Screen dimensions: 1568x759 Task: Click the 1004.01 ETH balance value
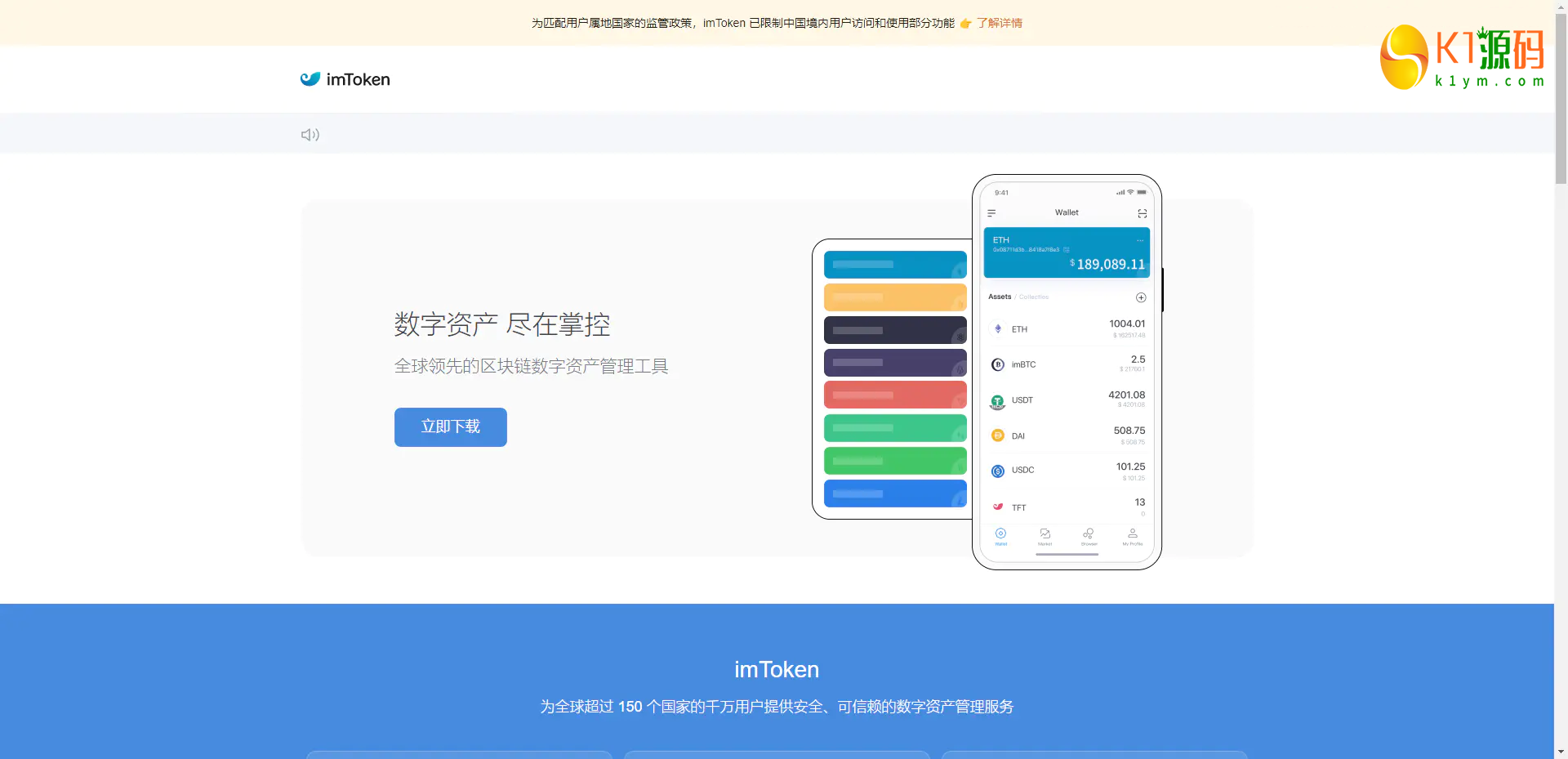[1127, 324]
